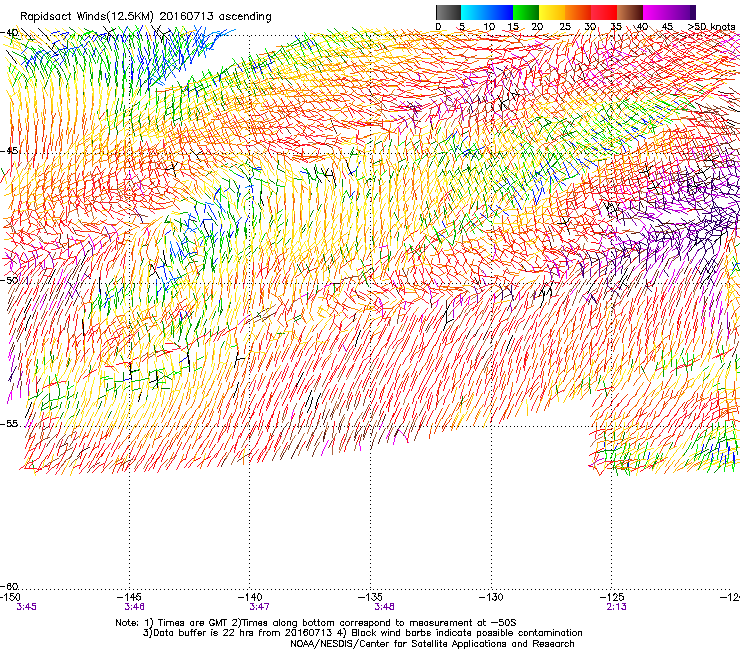This screenshot has width=740, height=650.
Task: Click the -55 latitude axis label
Action: (x=9, y=423)
